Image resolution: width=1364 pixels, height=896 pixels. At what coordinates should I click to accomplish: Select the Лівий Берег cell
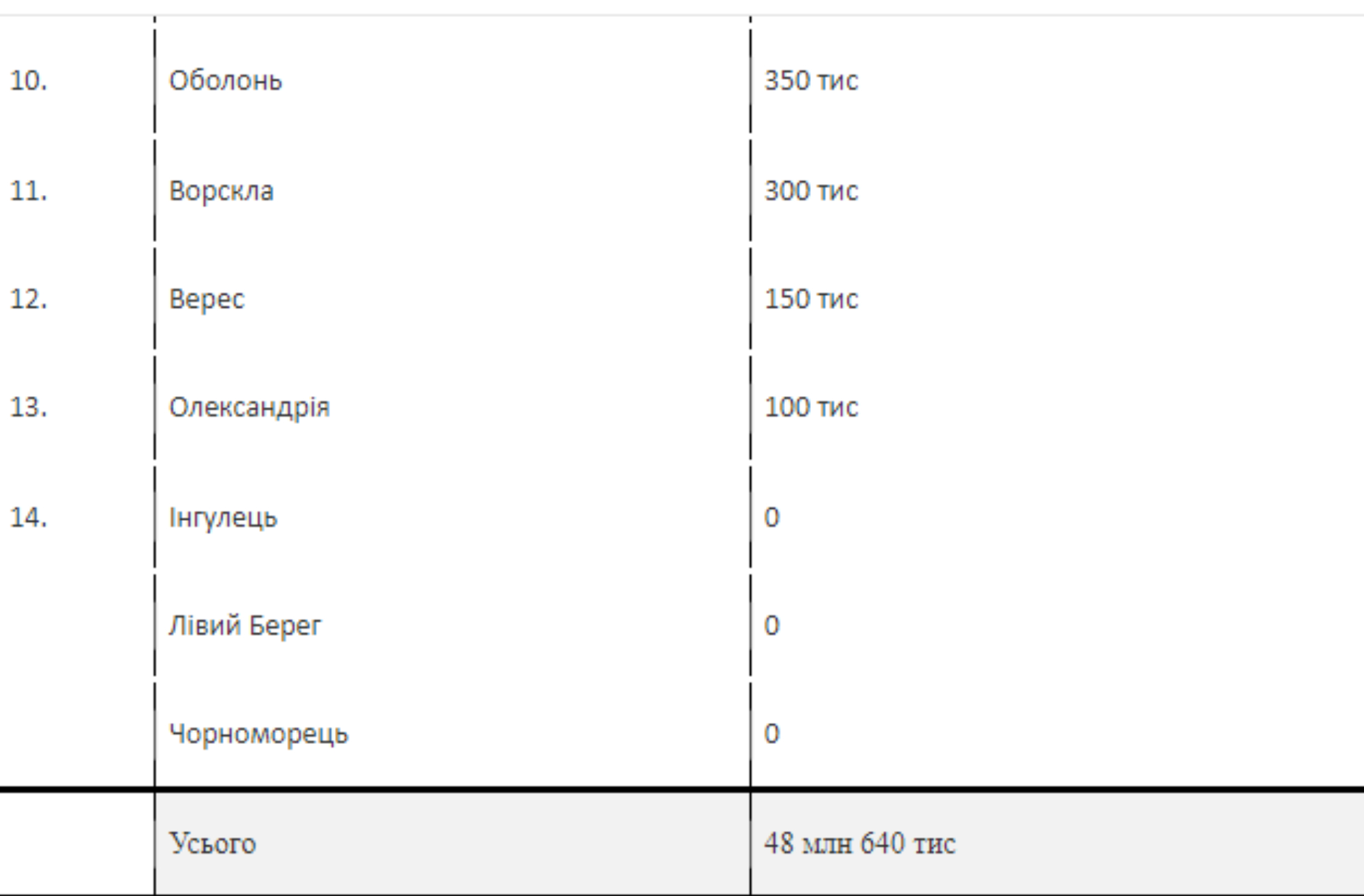pos(245,625)
